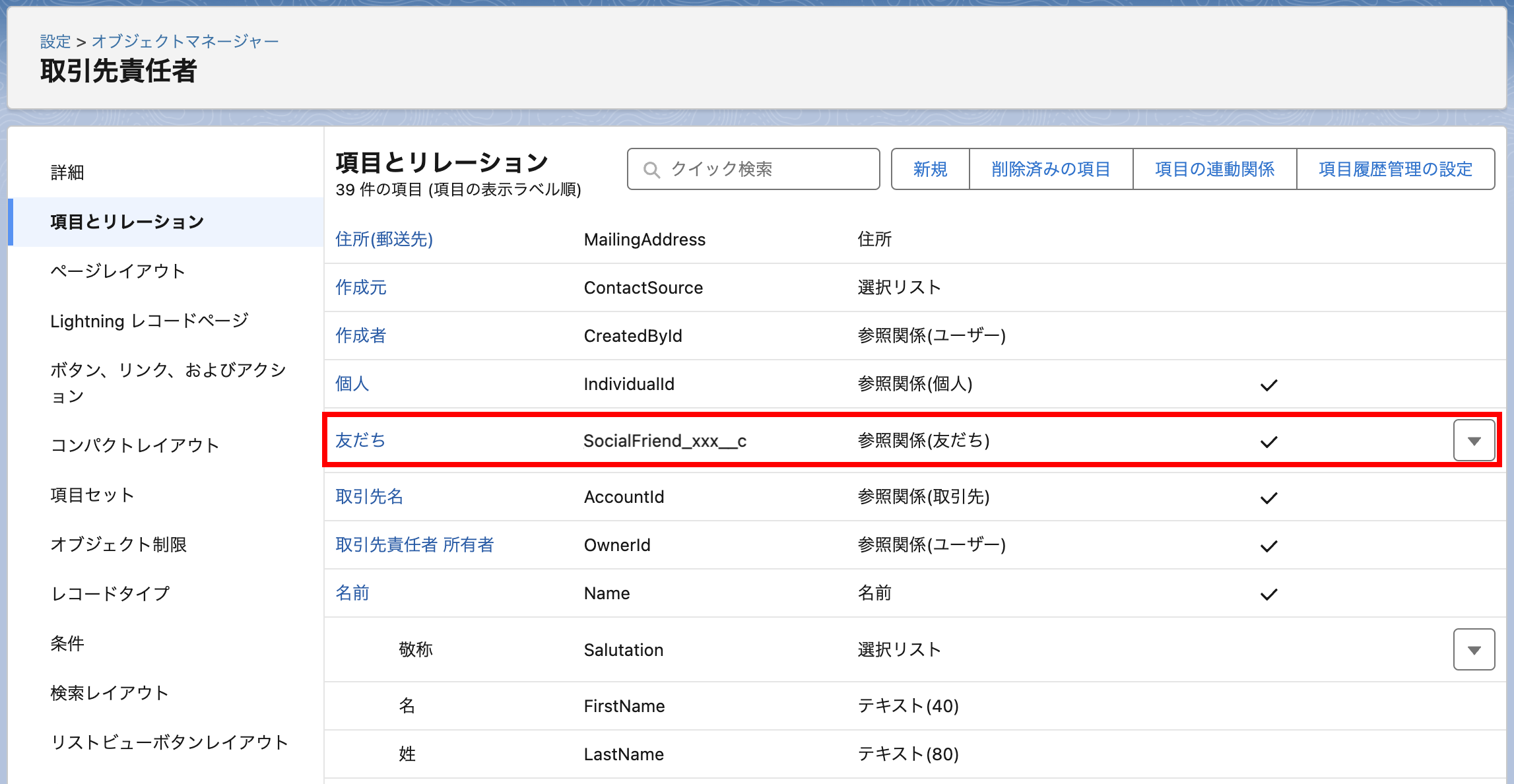The width and height of the screenshot is (1514, 784).
Task: Click the checkmark in the 友だち row
Action: click(x=1268, y=441)
